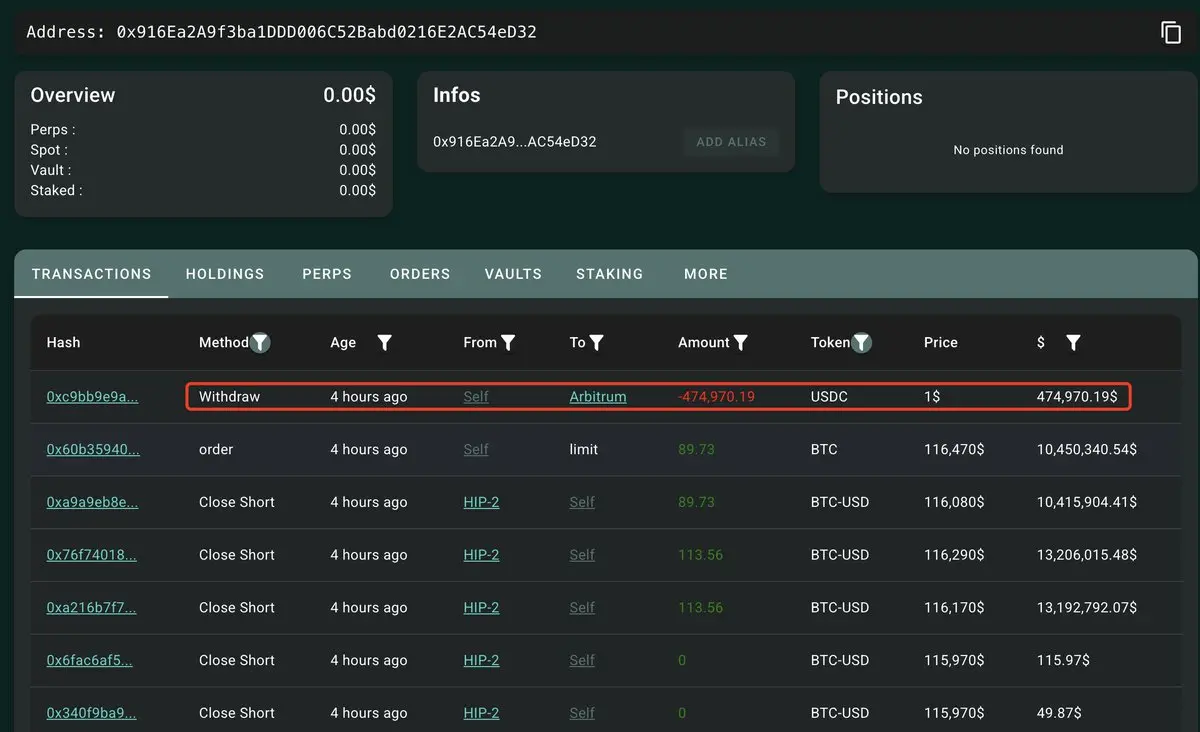Open the To column filter
This screenshot has height=732, width=1200.
(597, 343)
